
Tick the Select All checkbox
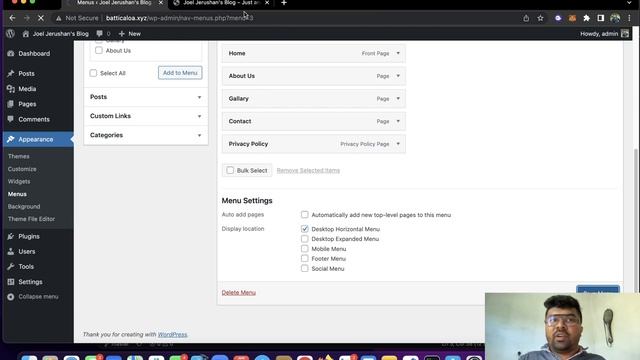(x=93, y=73)
